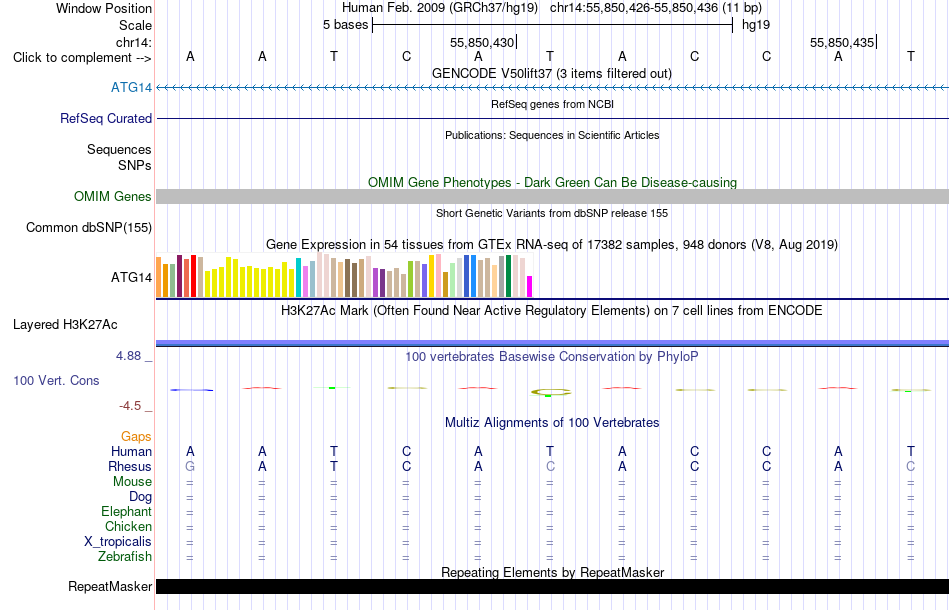Click the gray OMIM Genes item bar
950x610 pixels.
coord(552,196)
